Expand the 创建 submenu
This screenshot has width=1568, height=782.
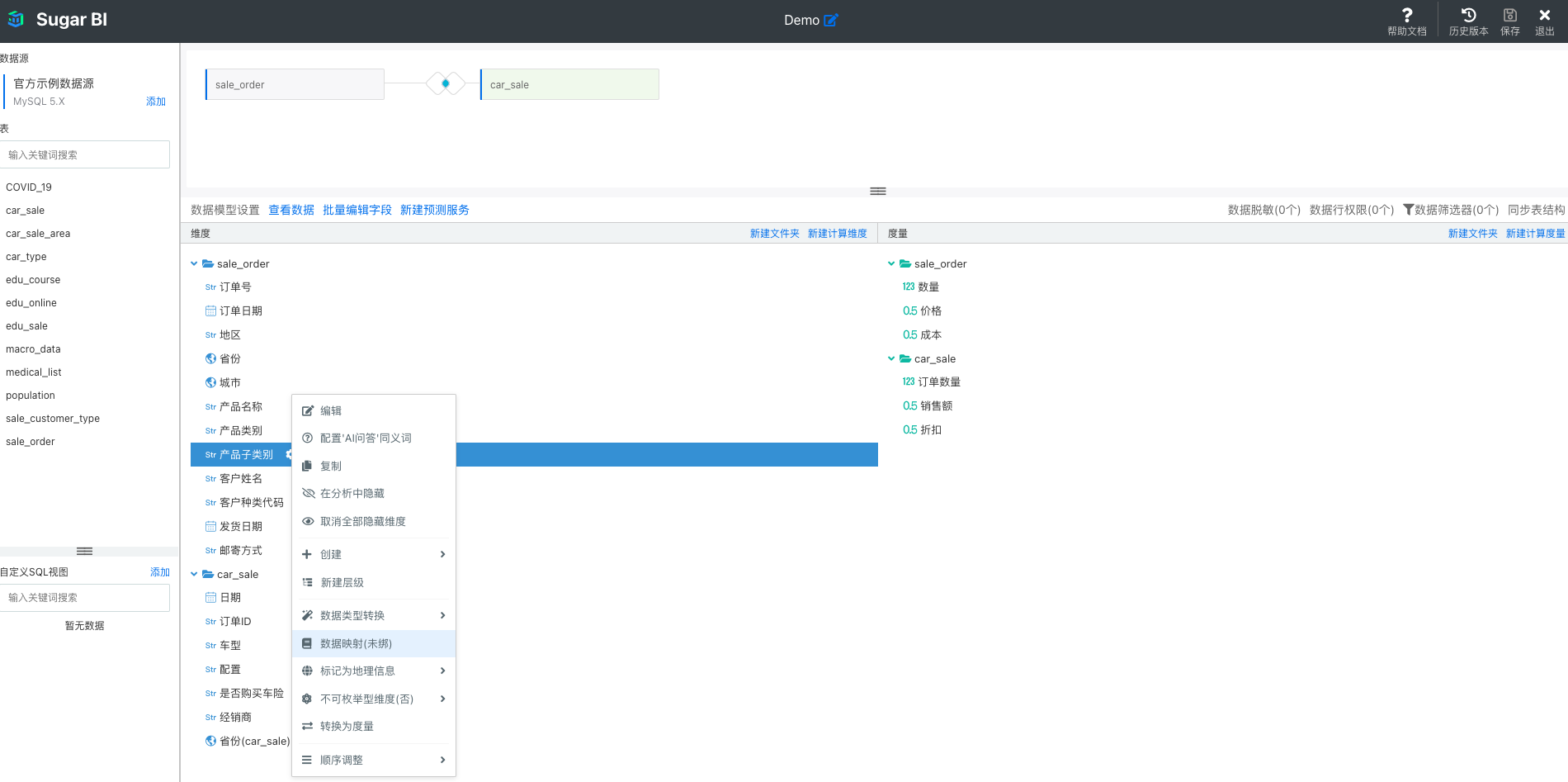(374, 554)
